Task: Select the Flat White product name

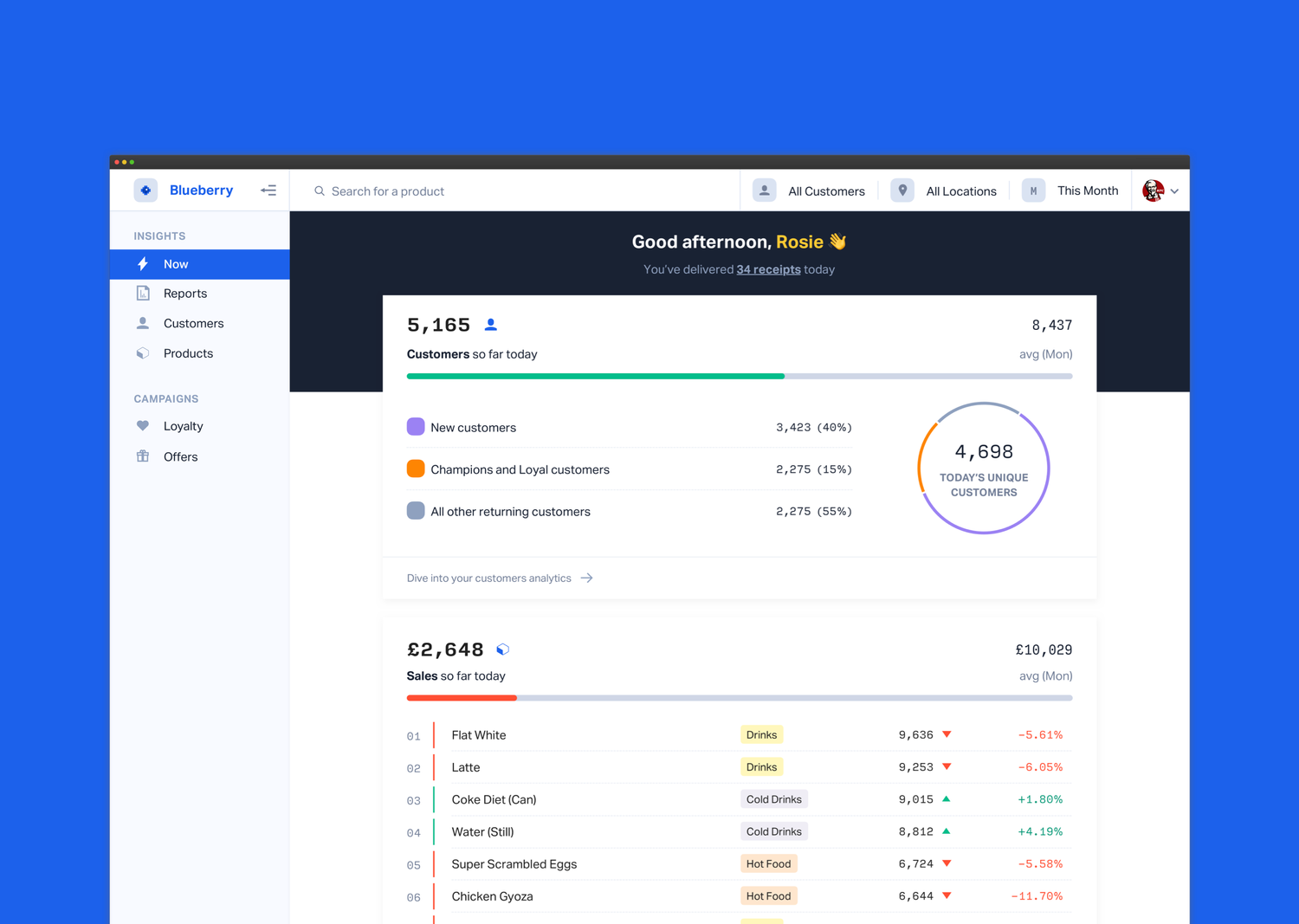Action: click(479, 735)
